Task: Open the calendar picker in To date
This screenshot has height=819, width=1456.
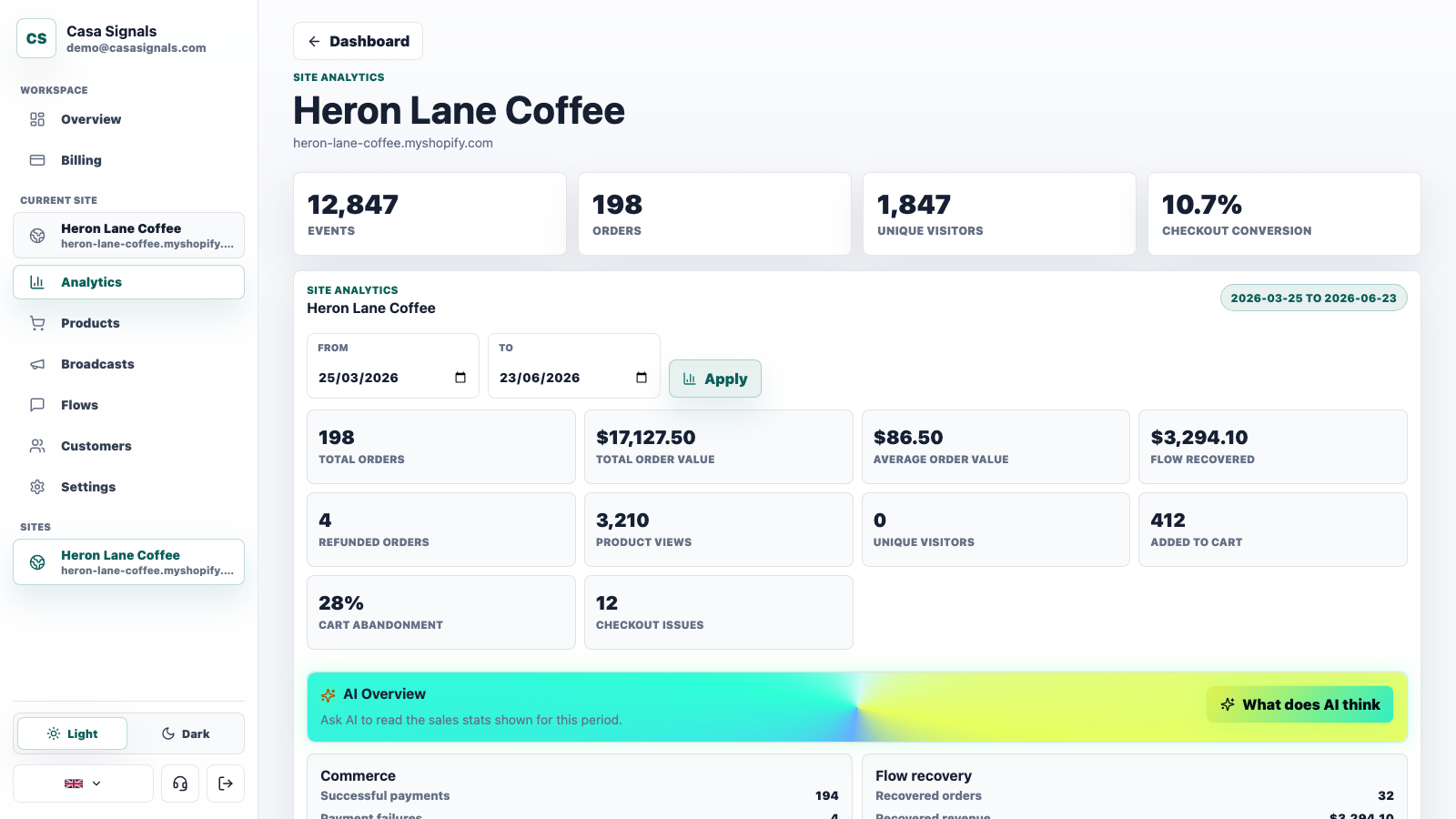Action: tap(642, 378)
